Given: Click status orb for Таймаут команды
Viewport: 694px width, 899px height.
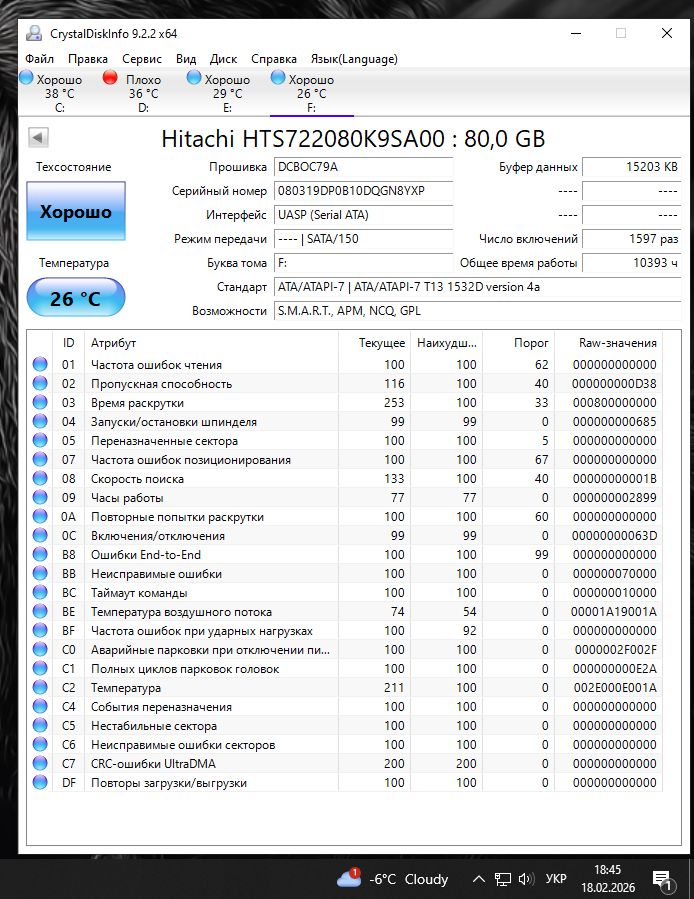Looking at the screenshot, I should pyautogui.click(x=40, y=592).
